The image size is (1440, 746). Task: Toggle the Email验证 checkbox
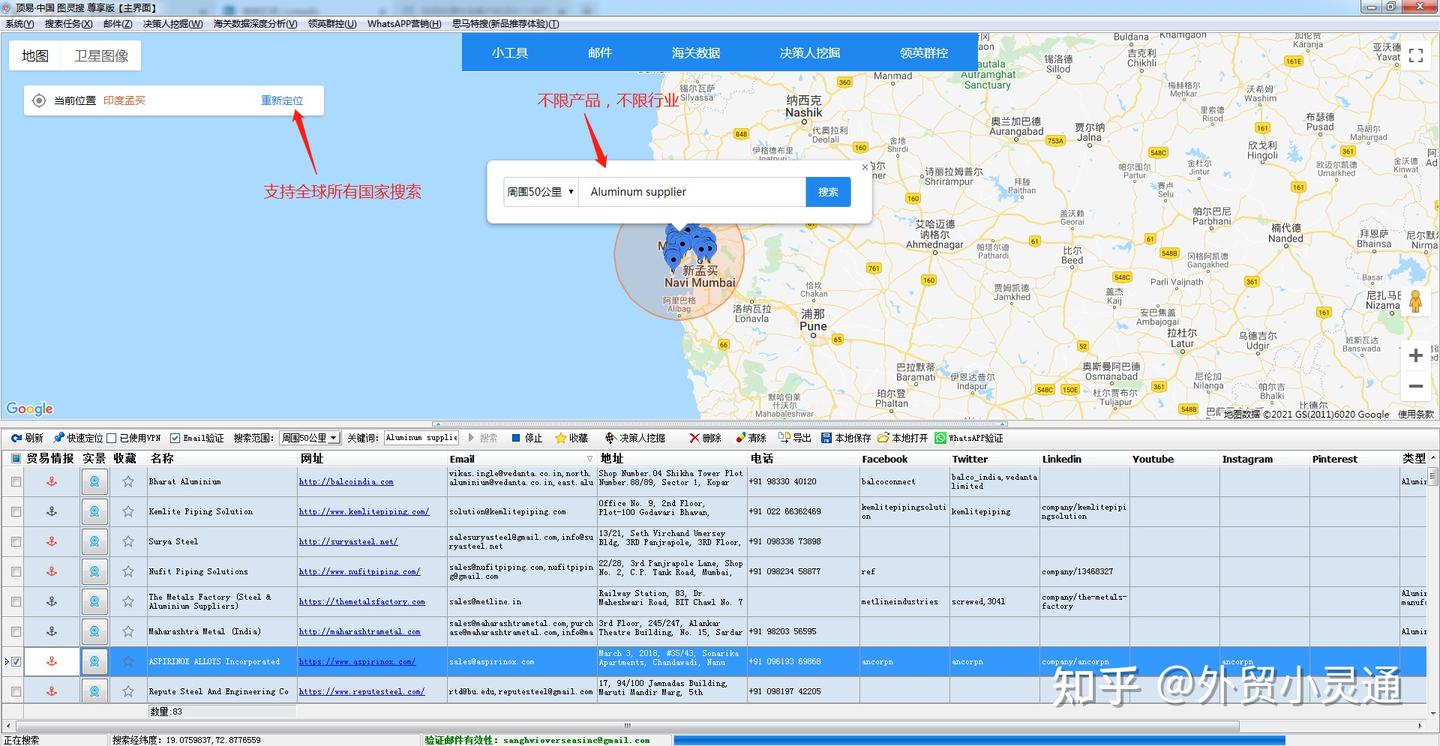click(175, 438)
